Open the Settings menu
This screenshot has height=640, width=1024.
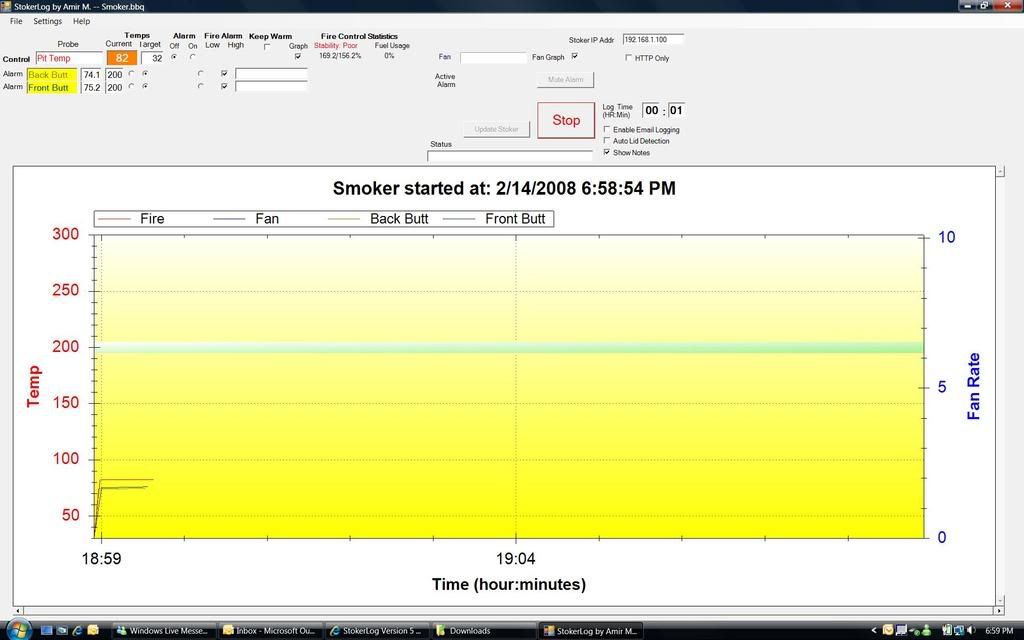pos(47,21)
